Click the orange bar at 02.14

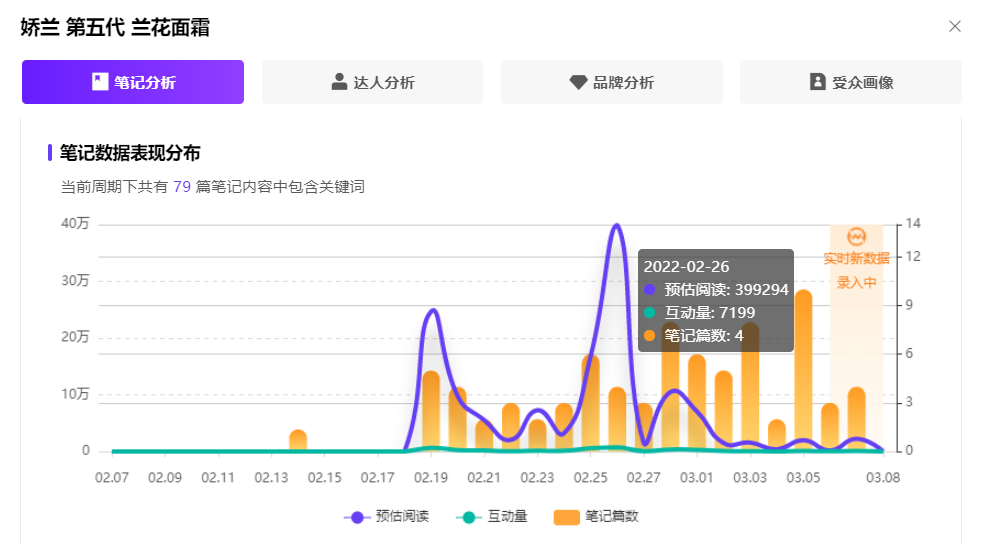298,441
